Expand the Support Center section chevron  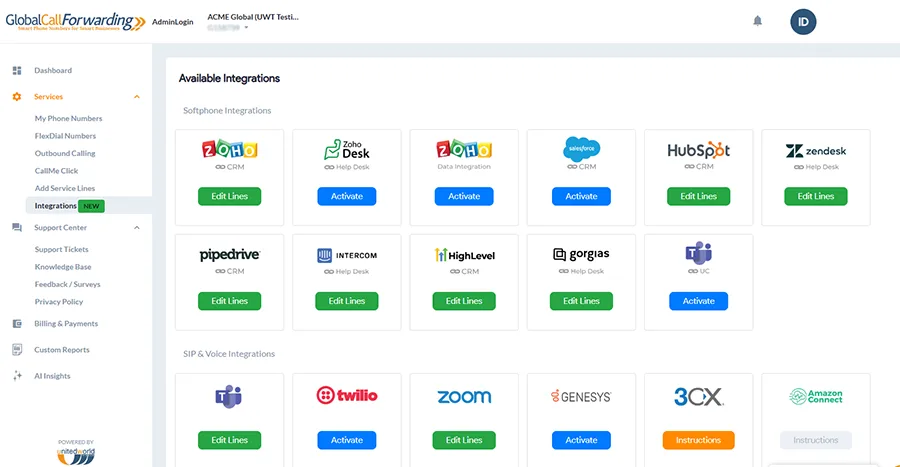coord(137,228)
